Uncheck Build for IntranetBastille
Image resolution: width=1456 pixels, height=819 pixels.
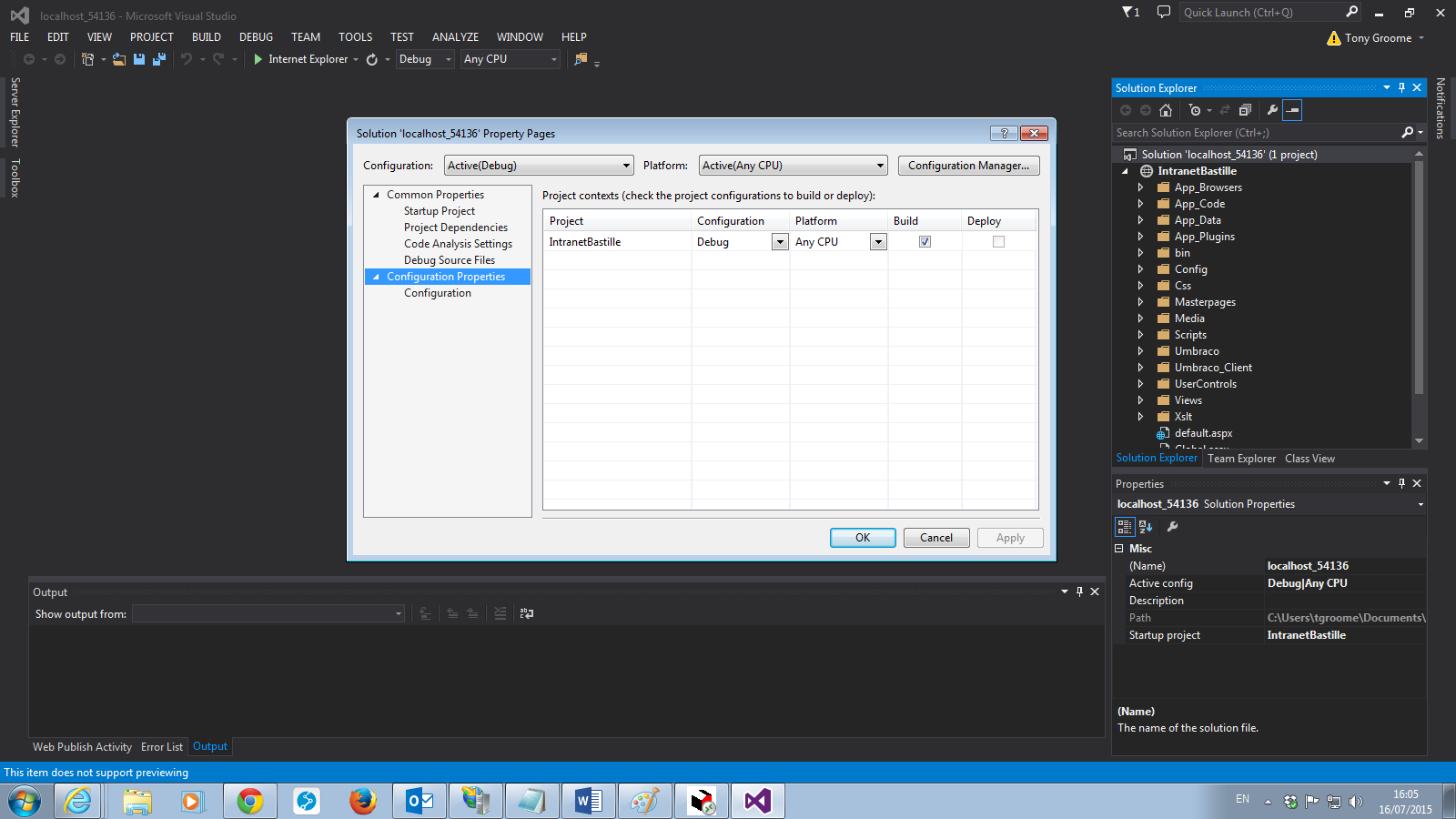pos(925,242)
